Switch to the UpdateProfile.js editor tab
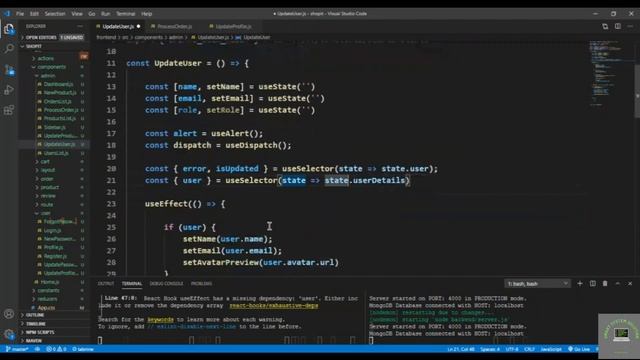Viewport: 640px width, 360px height. 233,26
